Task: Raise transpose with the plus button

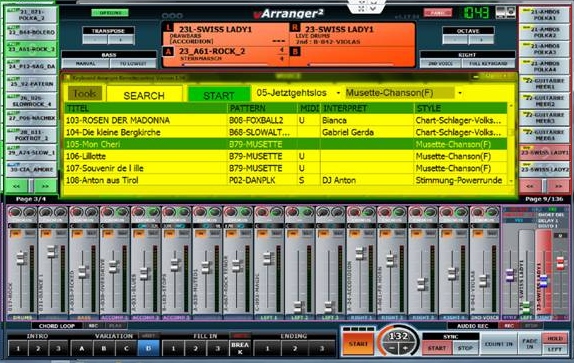Action: pyautogui.click(x=120, y=40)
